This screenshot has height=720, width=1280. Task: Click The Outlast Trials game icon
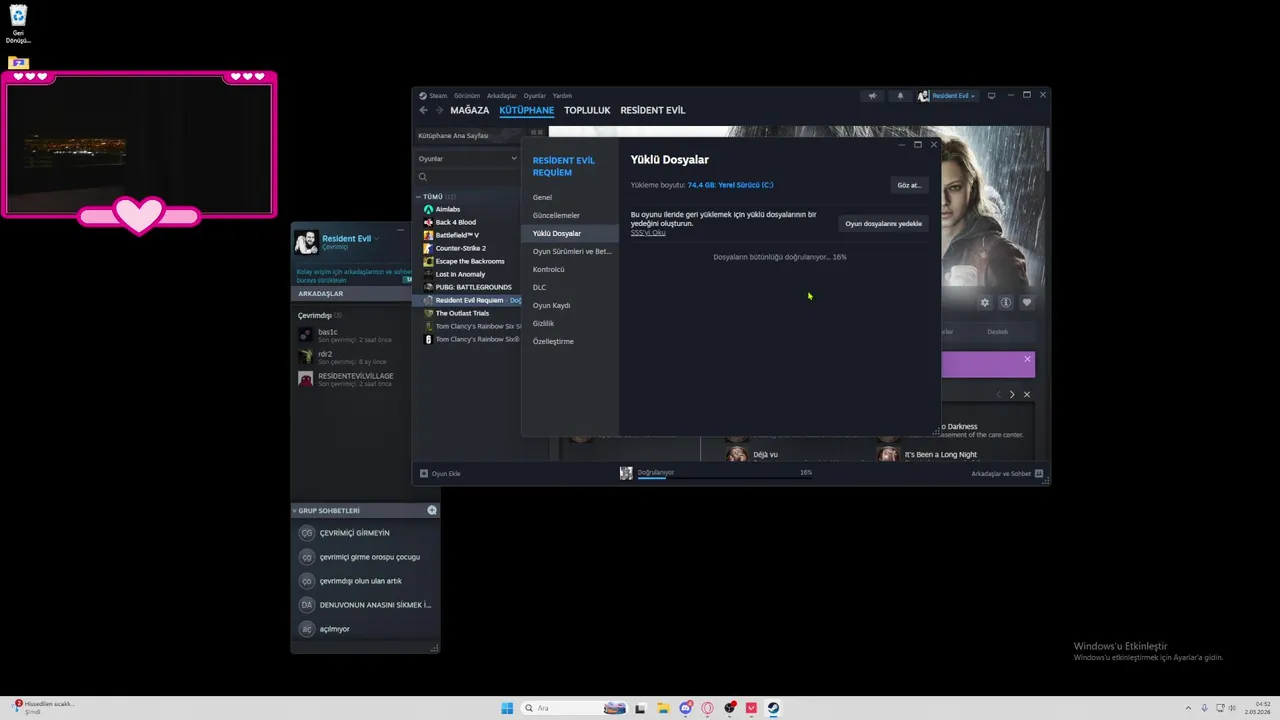point(428,313)
